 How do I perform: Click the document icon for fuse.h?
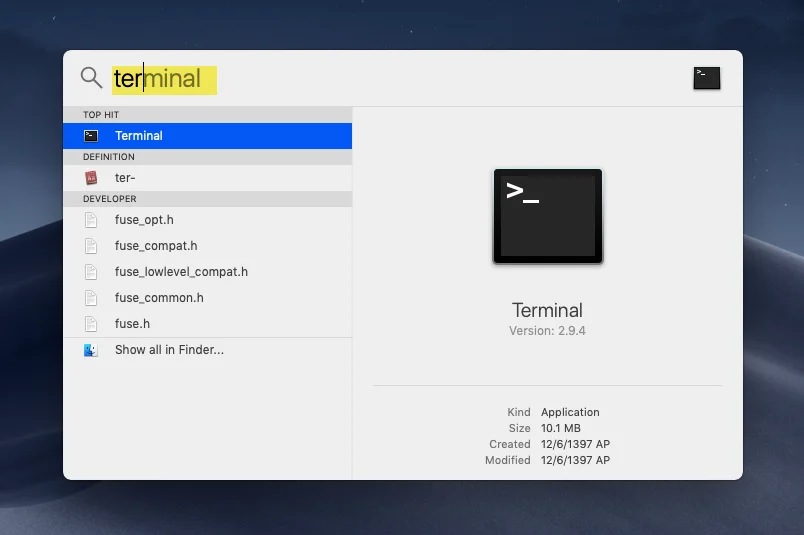(x=91, y=324)
